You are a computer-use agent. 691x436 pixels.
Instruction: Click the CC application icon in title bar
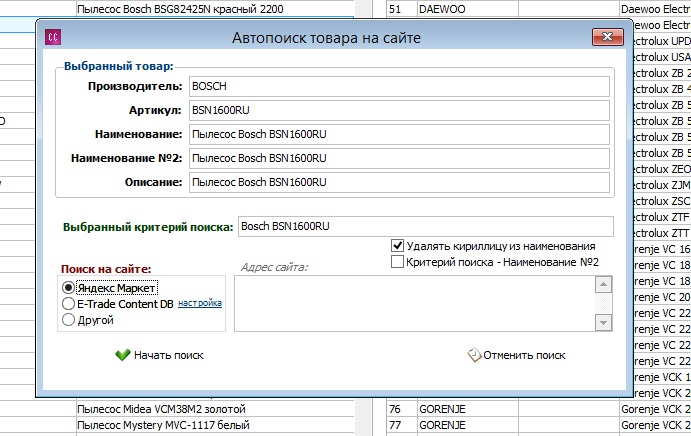click(x=53, y=37)
